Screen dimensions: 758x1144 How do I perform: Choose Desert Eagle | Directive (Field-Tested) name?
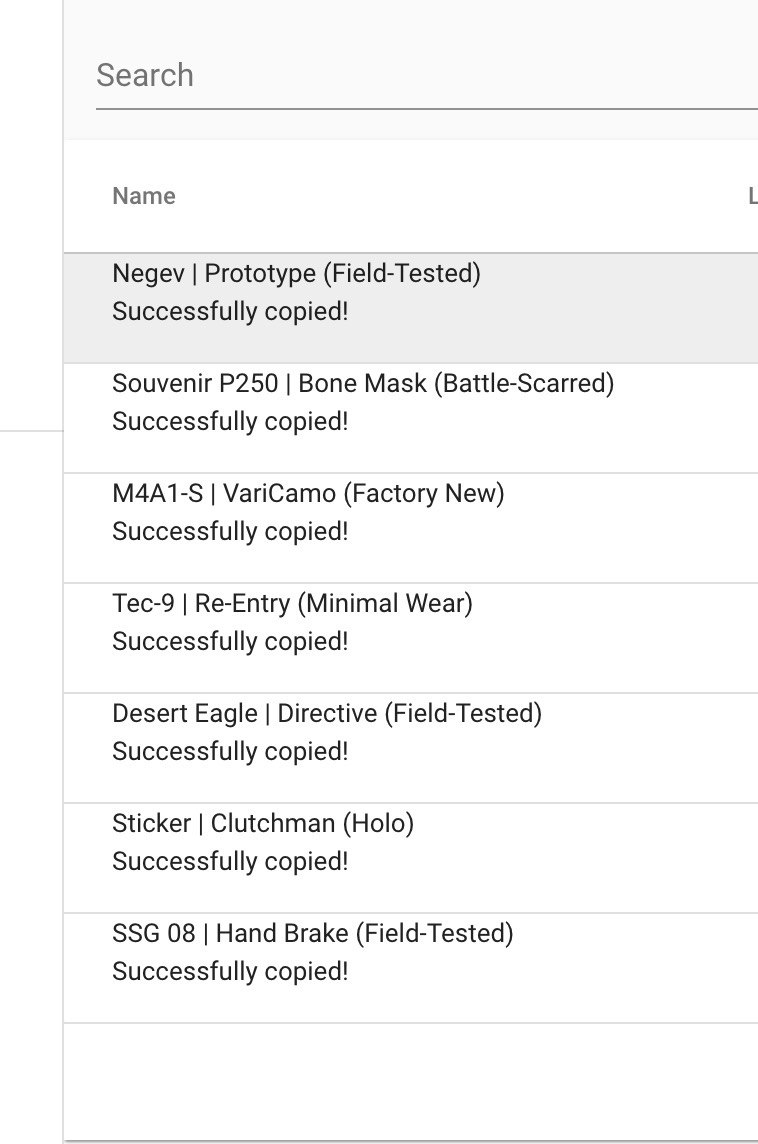(x=327, y=714)
